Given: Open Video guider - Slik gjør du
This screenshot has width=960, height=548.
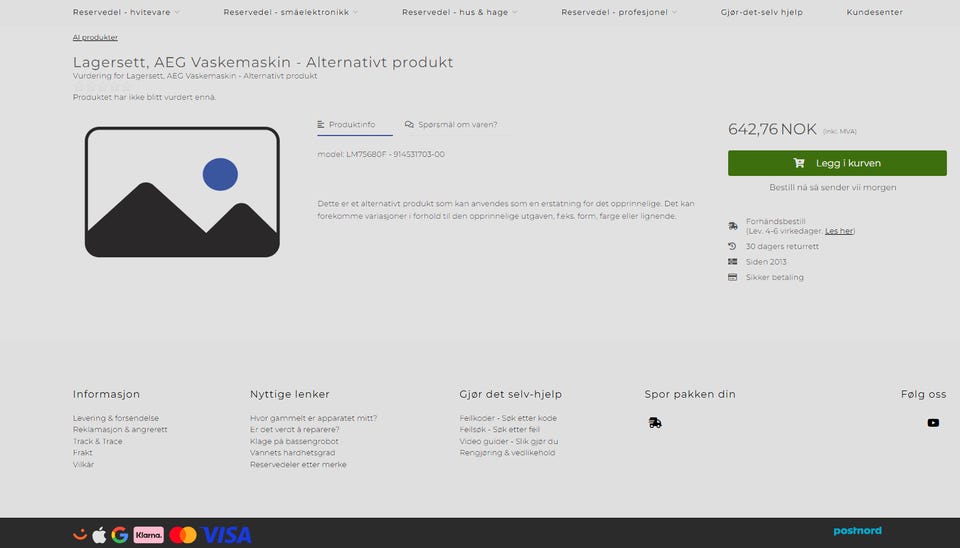Looking at the screenshot, I should tap(509, 441).
